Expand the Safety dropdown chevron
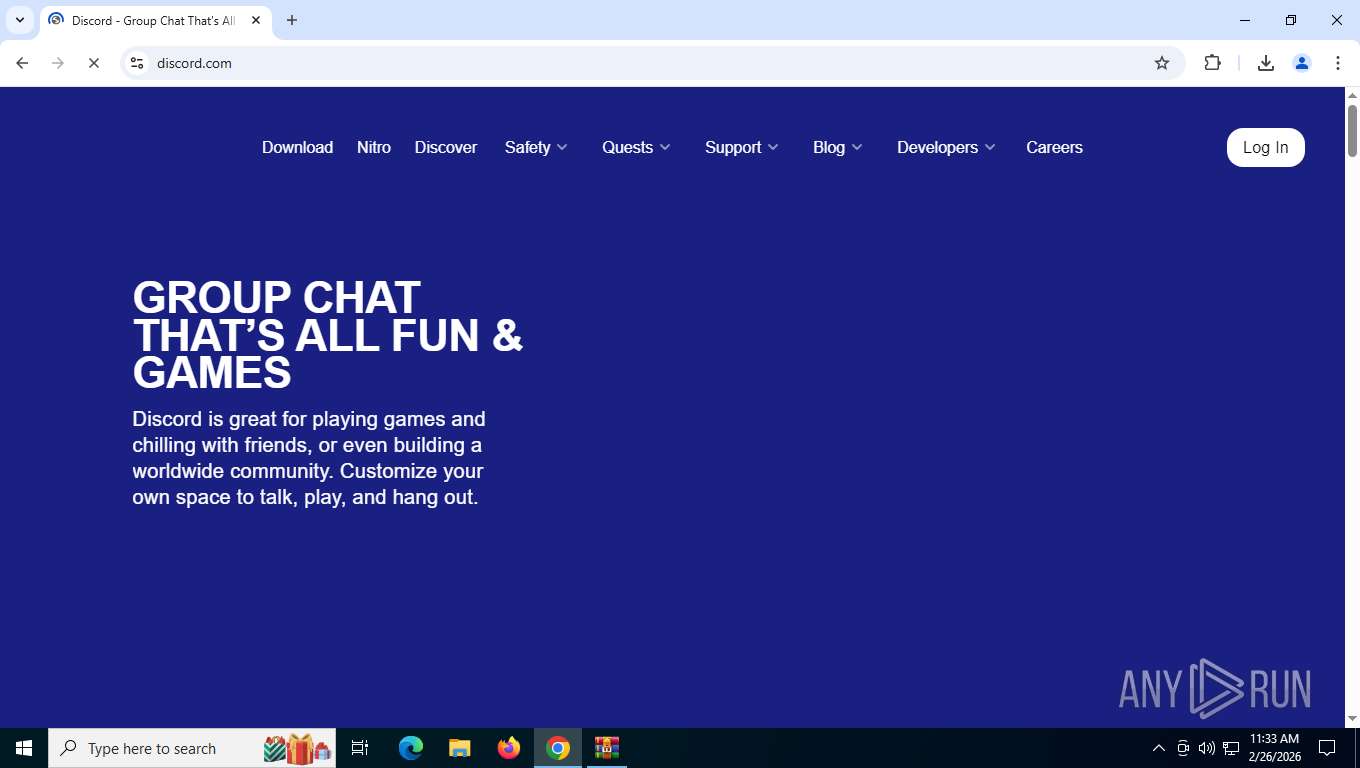 562,147
